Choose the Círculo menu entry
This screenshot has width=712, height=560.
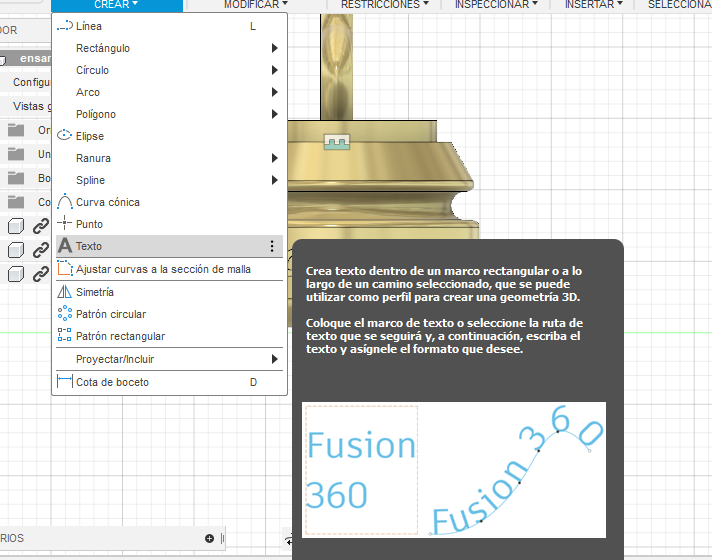tap(169, 70)
